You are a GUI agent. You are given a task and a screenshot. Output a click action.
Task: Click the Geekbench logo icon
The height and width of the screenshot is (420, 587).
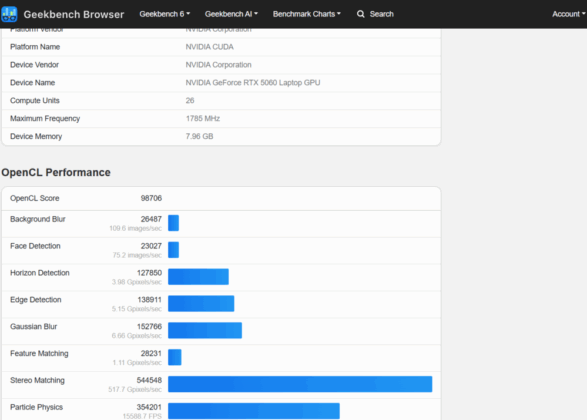click(9, 14)
